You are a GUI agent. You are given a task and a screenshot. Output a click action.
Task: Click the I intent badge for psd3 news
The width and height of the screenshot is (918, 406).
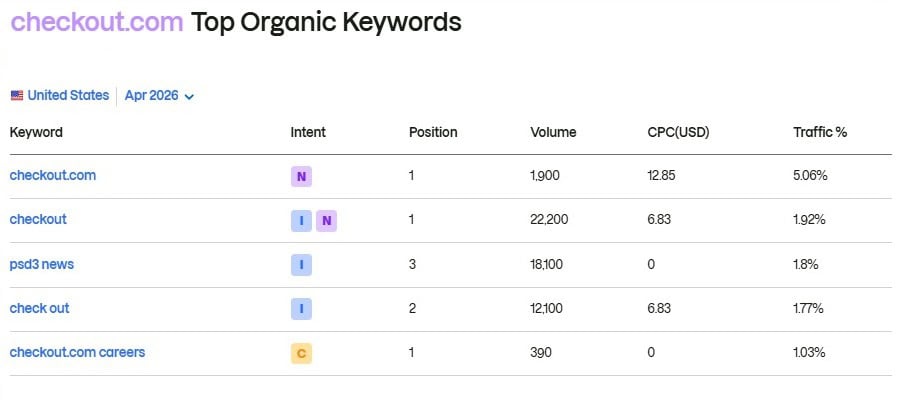[x=302, y=265]
